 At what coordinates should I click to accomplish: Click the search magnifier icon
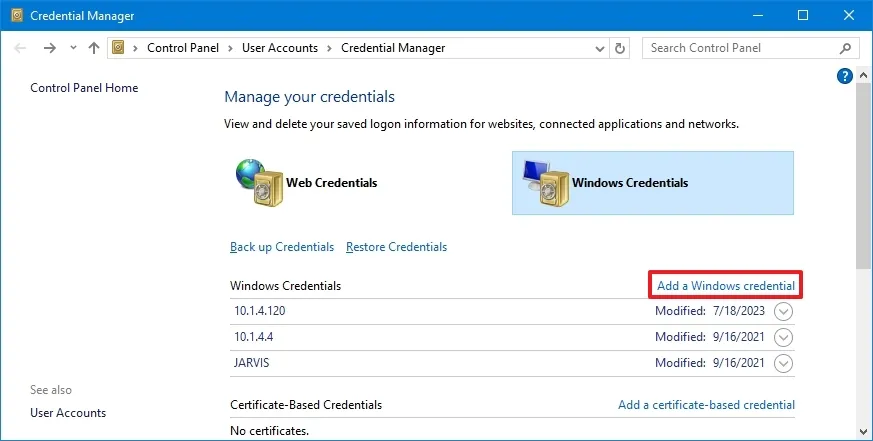[845, 48]
